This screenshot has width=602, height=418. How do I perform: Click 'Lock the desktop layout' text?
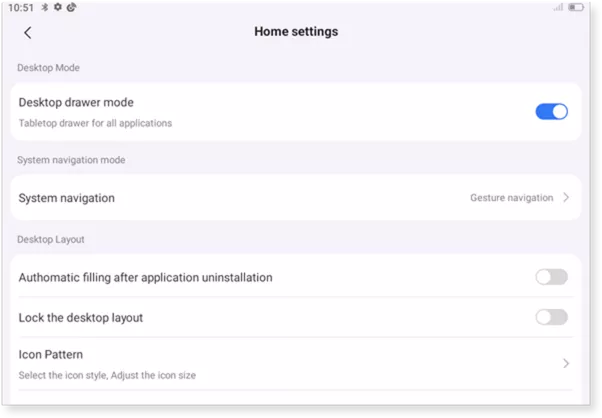pyautogui.click(x=81, y=317)
